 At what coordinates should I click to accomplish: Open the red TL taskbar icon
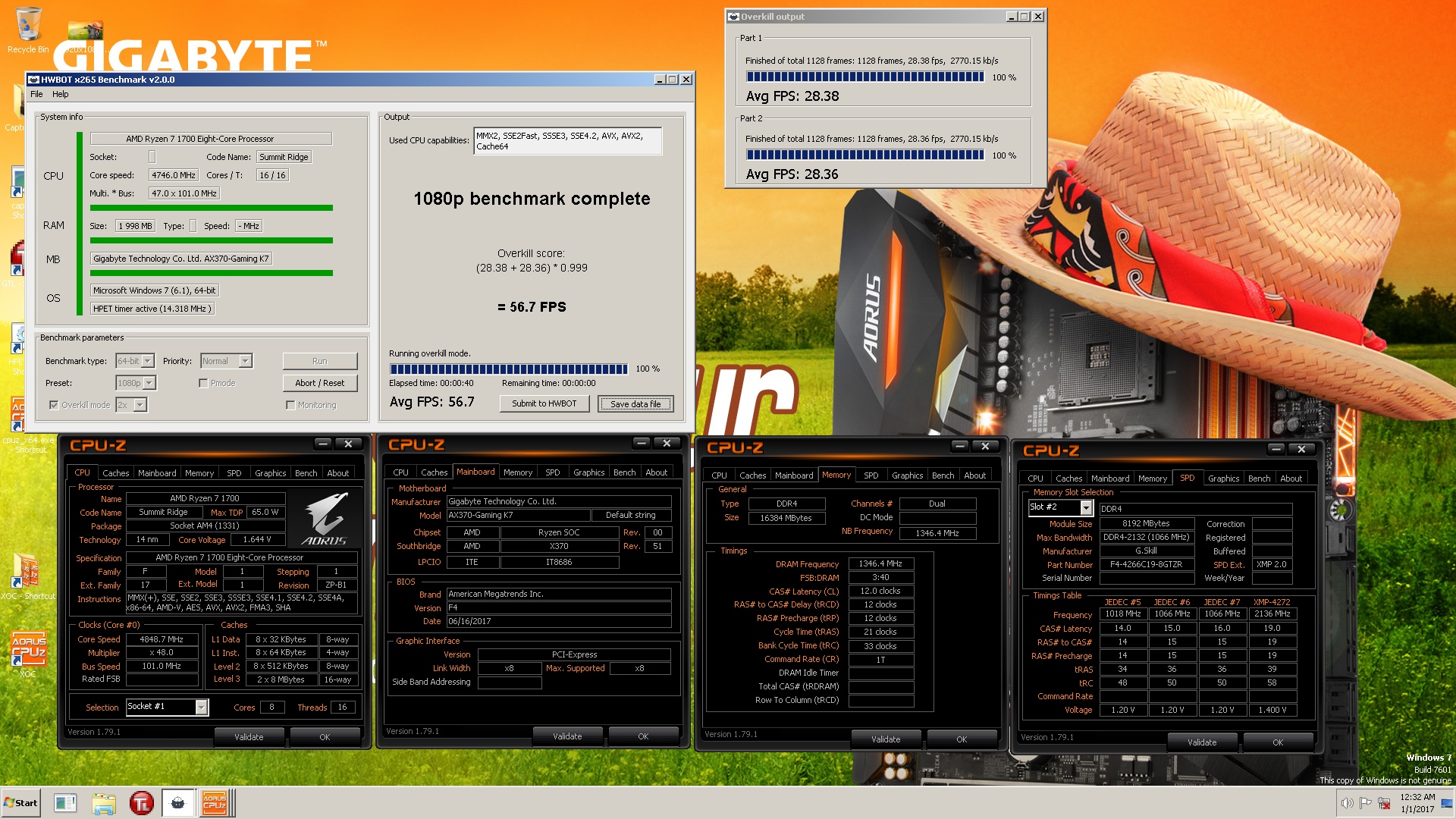pyautogui.click(x=141, y=803)
